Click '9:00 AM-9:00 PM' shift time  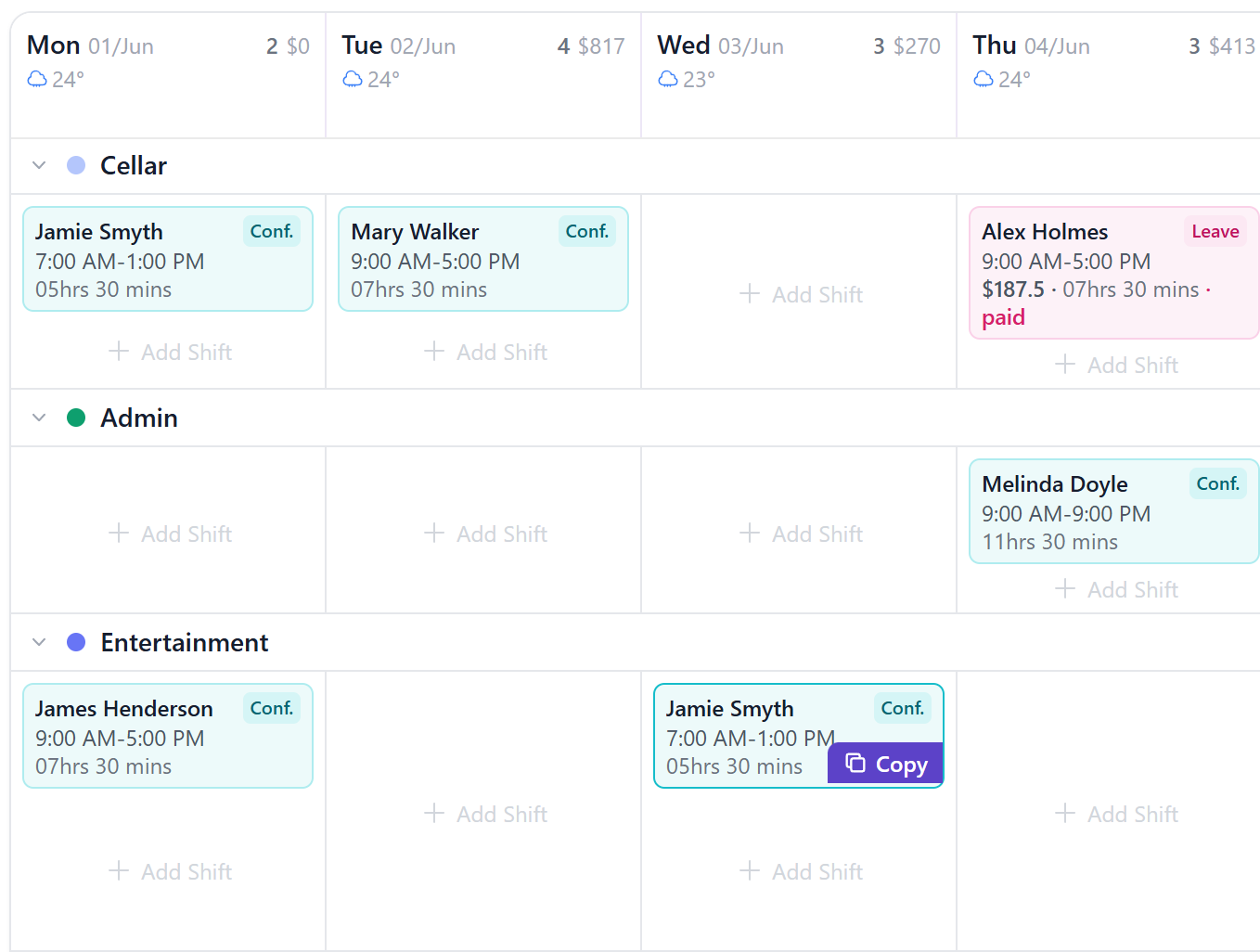tap(1066, 513)
